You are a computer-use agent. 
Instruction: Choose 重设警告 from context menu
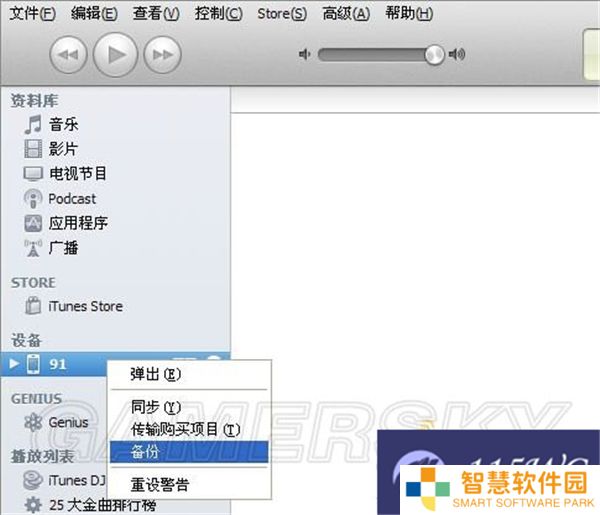pos(191,485)
